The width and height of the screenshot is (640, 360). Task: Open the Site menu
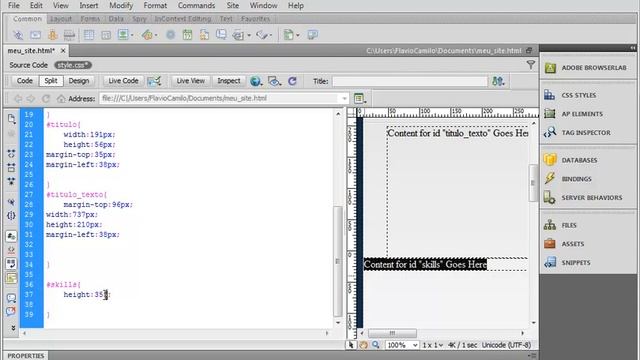click(x=233, y=6)
